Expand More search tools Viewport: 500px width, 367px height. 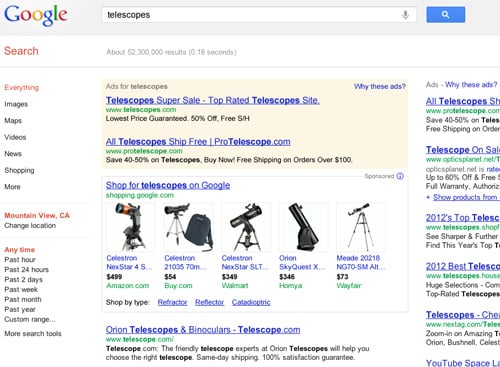33,334
